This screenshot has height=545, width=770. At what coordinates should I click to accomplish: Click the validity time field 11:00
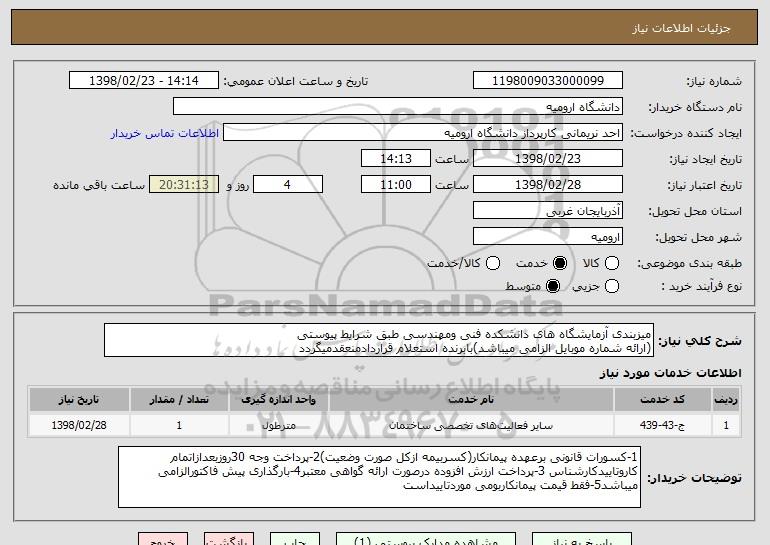(396, 185)
